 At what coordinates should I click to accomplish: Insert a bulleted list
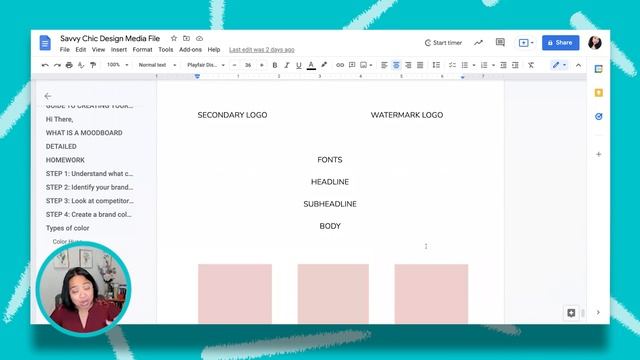pyautogui.click(x=464, y=65)
